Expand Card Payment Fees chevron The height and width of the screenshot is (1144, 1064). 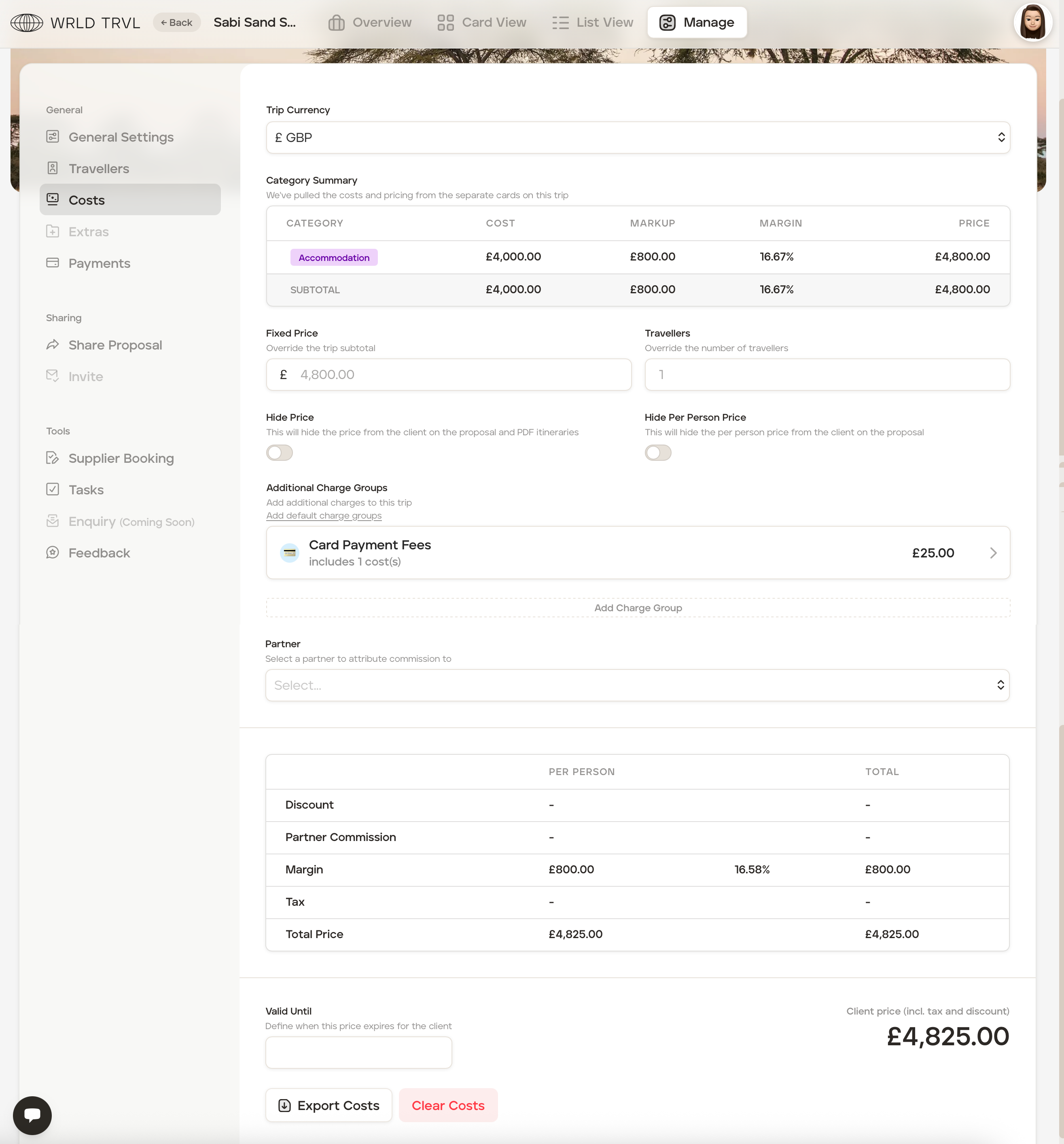pyautogui.click(x=993, y=553)
